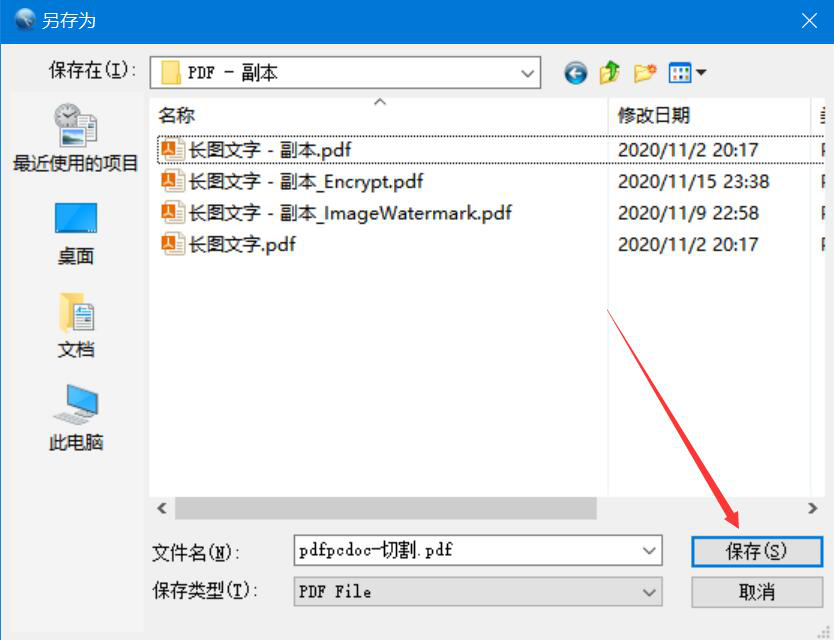The image size is (834, 640).
Task: Click the horizontal scrollbar thumb
Action: pos(386,508)
